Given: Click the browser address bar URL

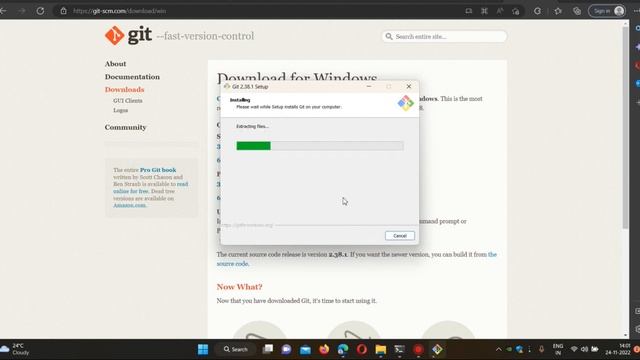Looking at the screenshot, I should 119,11.
